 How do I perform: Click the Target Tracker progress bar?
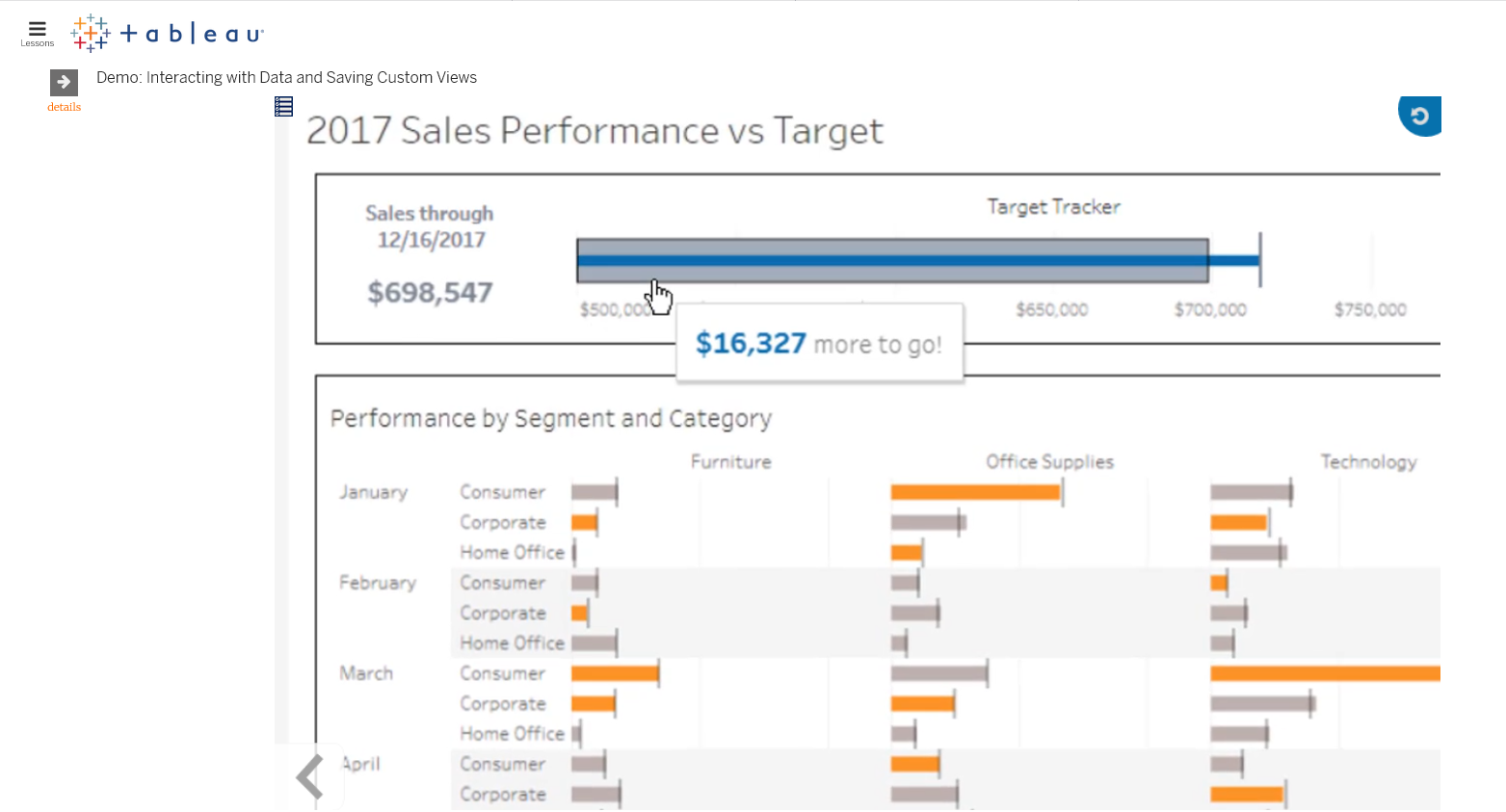click(x=892, y=260)
